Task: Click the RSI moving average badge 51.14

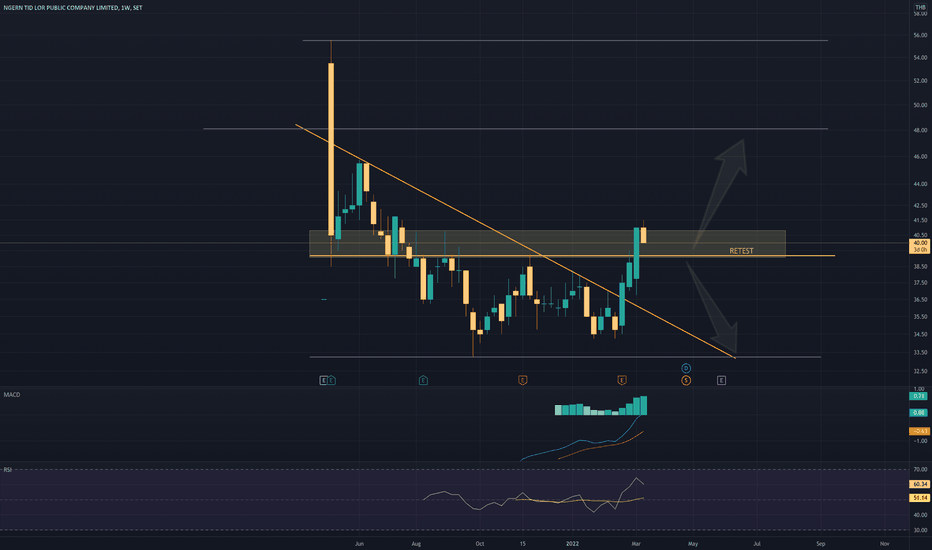Action: (920, 498)
